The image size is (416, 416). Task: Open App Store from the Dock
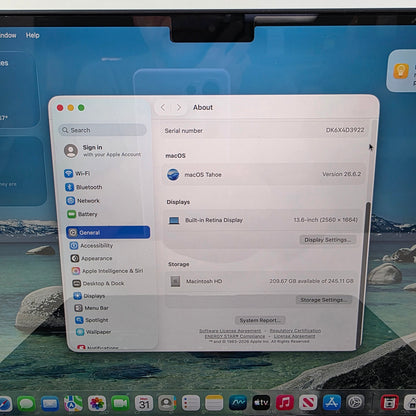(x=332, y=403)
